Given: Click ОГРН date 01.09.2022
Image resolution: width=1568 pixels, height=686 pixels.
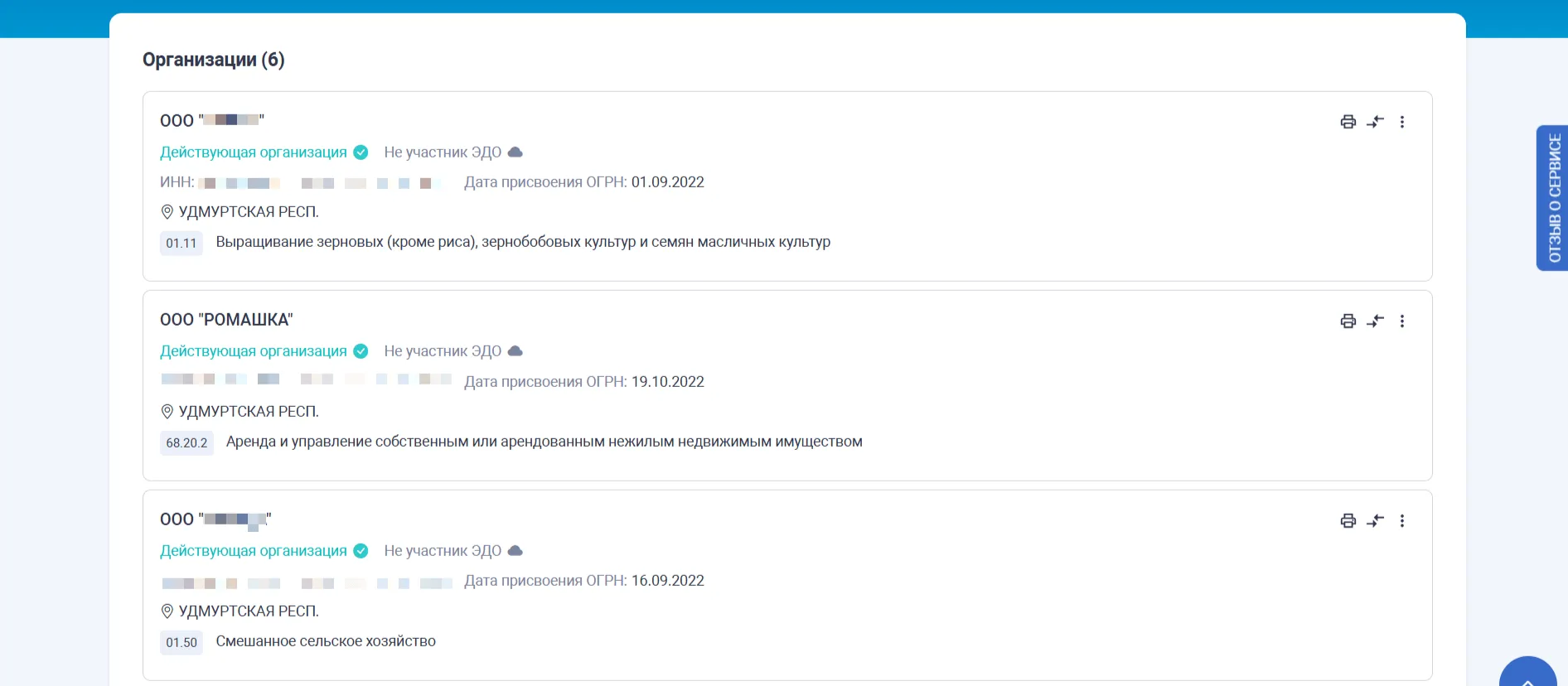Looking at the screenshot, I should point(668,182).
